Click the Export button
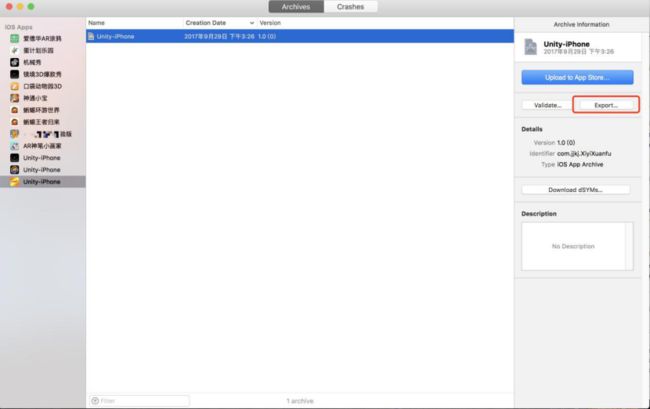 (606, 105)
